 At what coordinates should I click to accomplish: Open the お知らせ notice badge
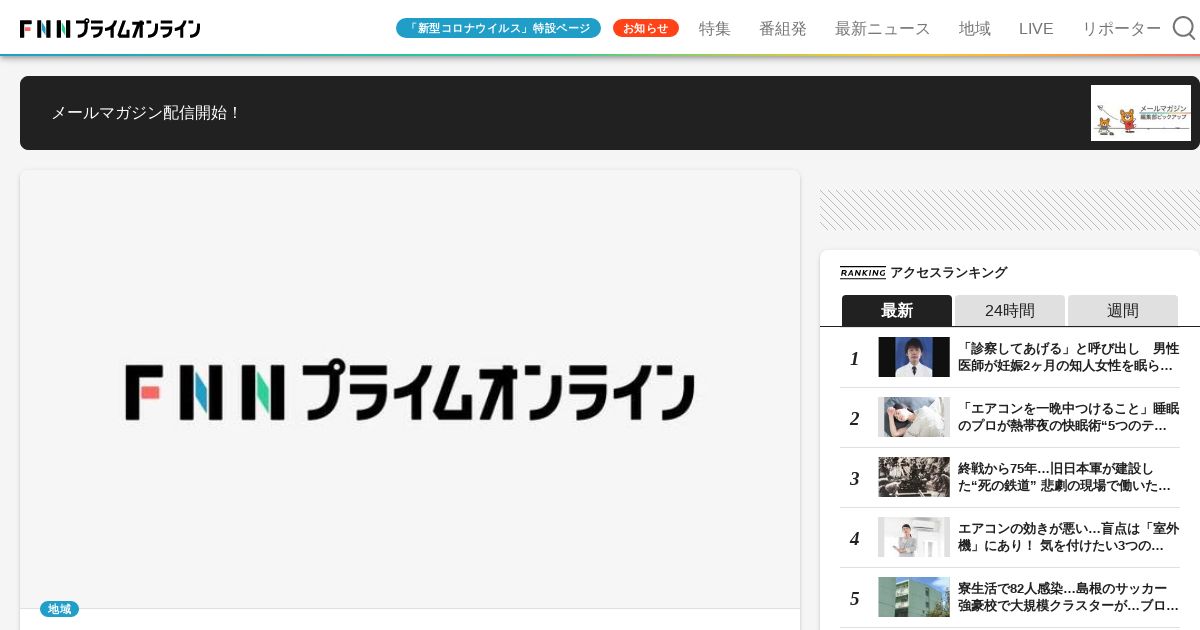(646, 28)
